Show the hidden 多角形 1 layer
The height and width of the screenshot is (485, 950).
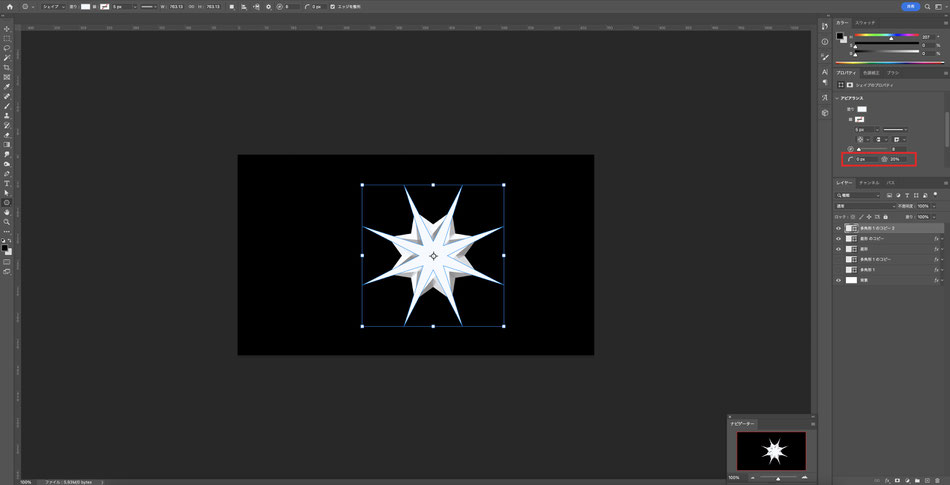[839, 269]
